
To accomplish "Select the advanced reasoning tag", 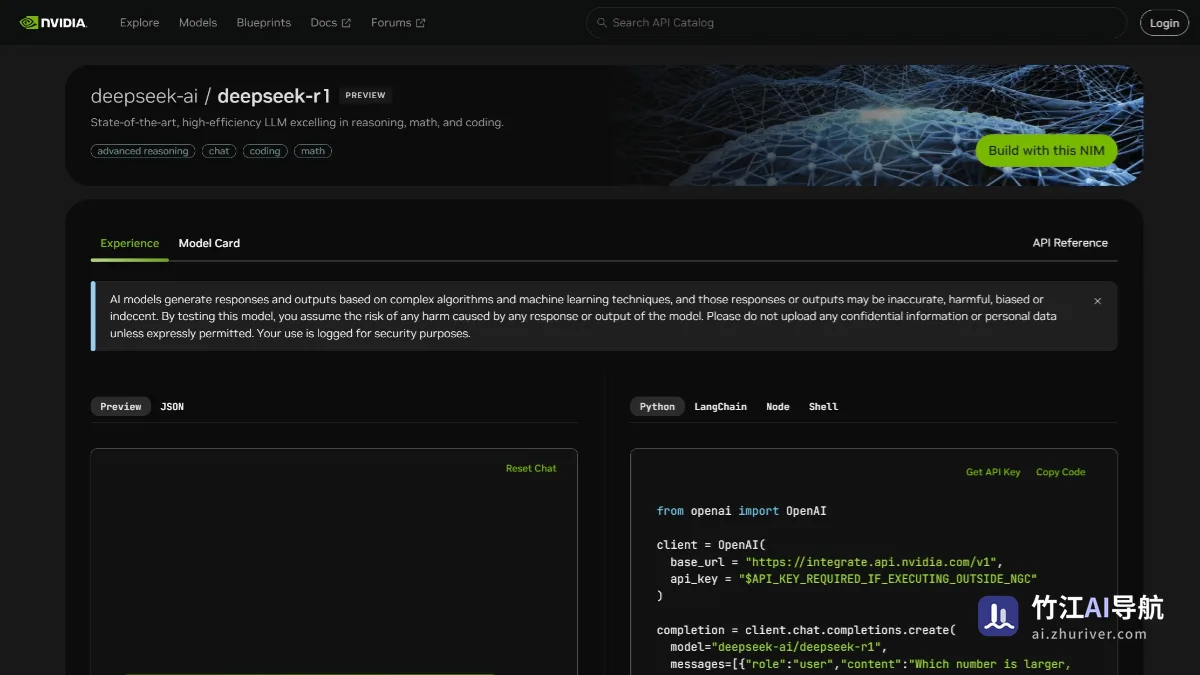I will (143, 151).
